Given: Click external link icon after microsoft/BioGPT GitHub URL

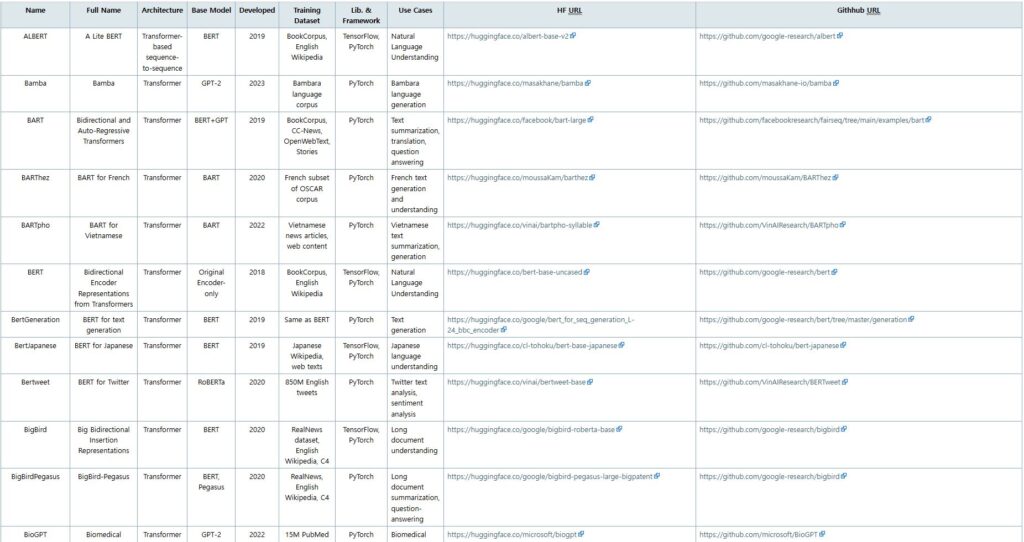Looking at the screenshot, I should pos(822,534).
